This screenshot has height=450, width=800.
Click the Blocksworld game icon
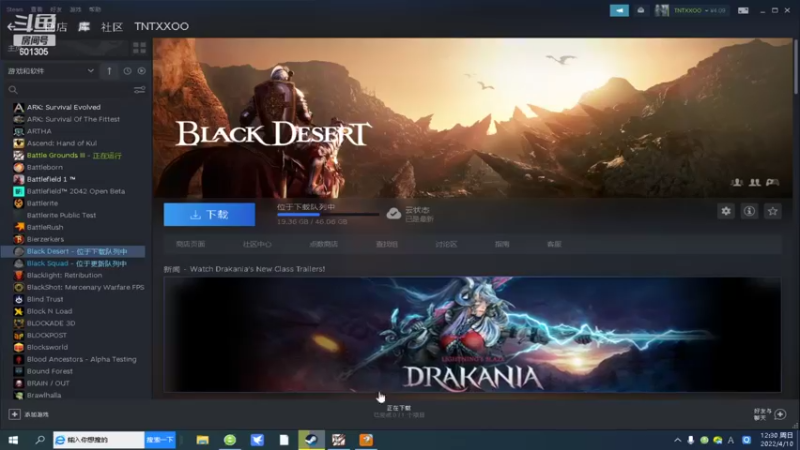(x=19, y=347)
